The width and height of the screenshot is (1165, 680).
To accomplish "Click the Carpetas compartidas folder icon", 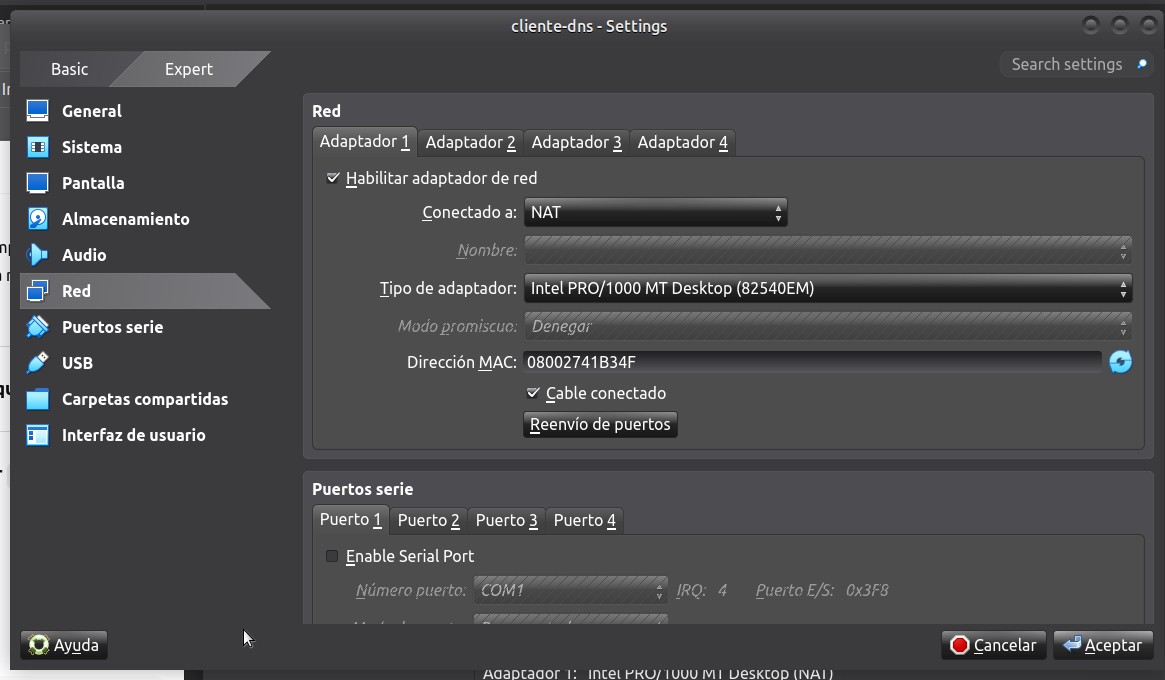I will click(38, 399).
